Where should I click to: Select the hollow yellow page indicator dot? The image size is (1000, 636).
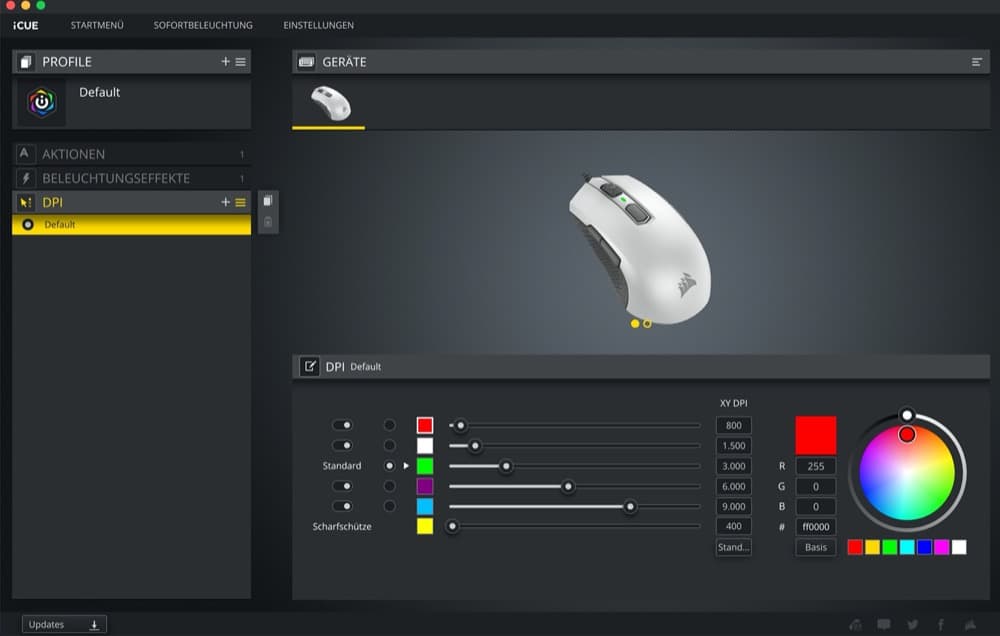pyautogui.click(x=647, y=324)
